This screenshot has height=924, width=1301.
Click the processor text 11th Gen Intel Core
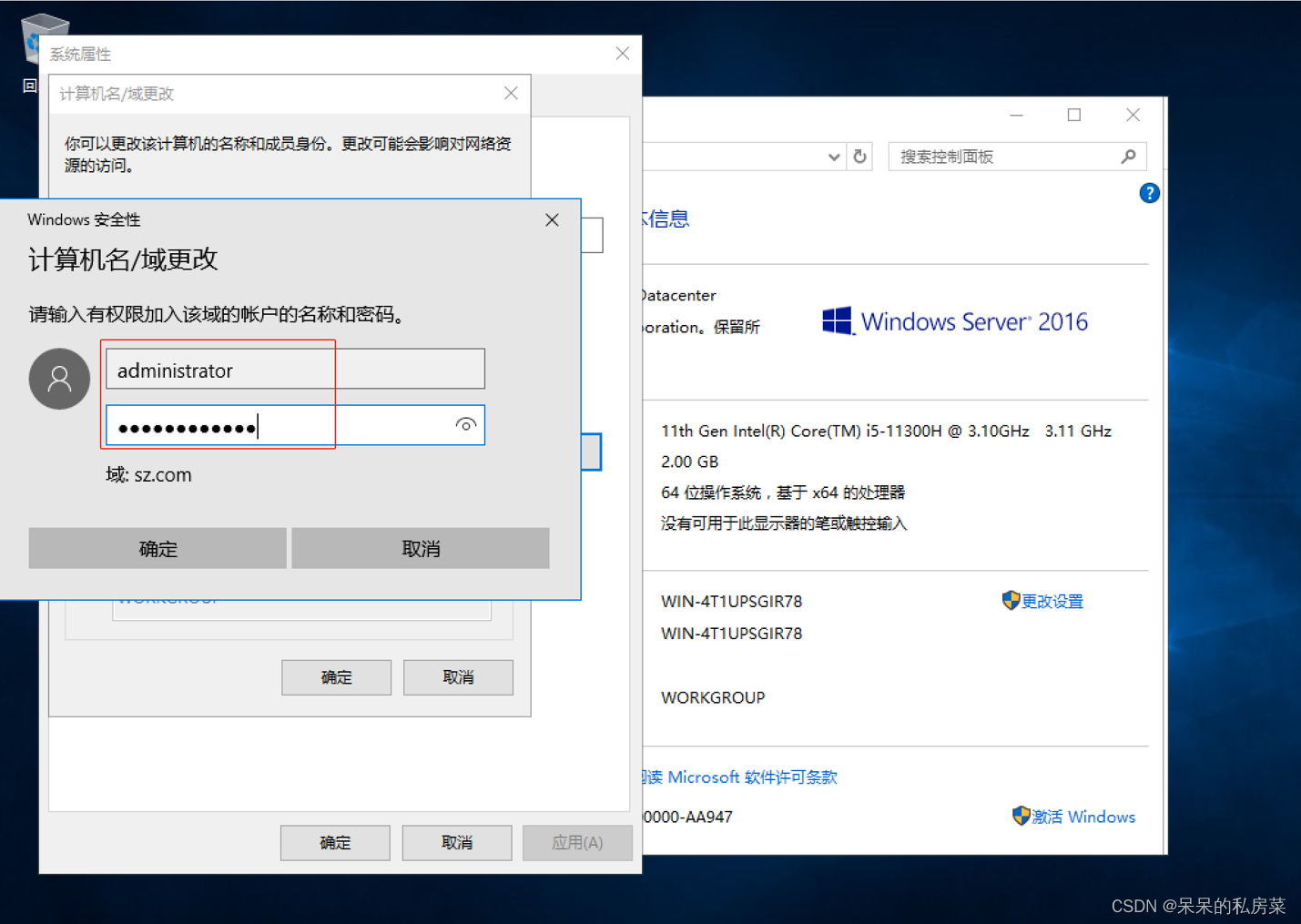(x=886, y=431)
